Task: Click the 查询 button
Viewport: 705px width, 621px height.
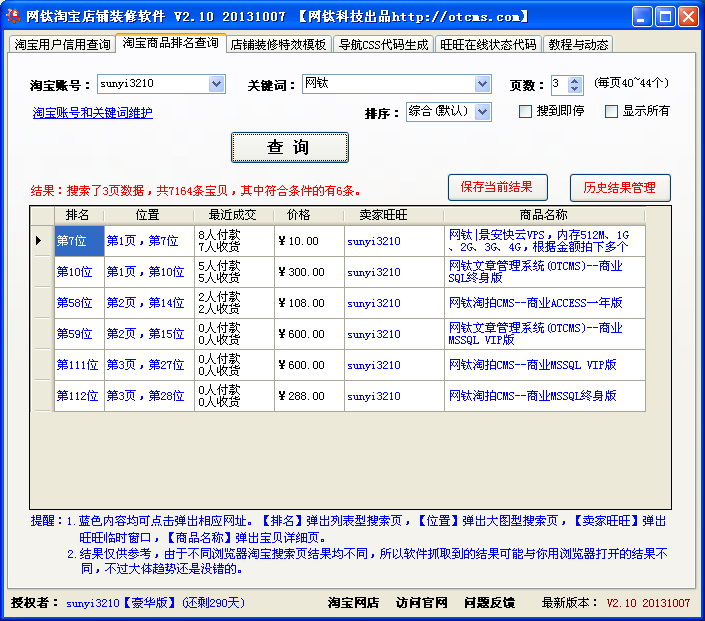Action: [290, 147]
